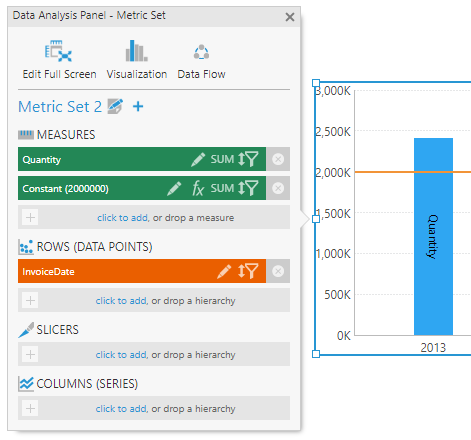This screenshot has height=440, width=471.
Task: Click plus box under Rows (Data Points)
Action: tap(30, 300)
